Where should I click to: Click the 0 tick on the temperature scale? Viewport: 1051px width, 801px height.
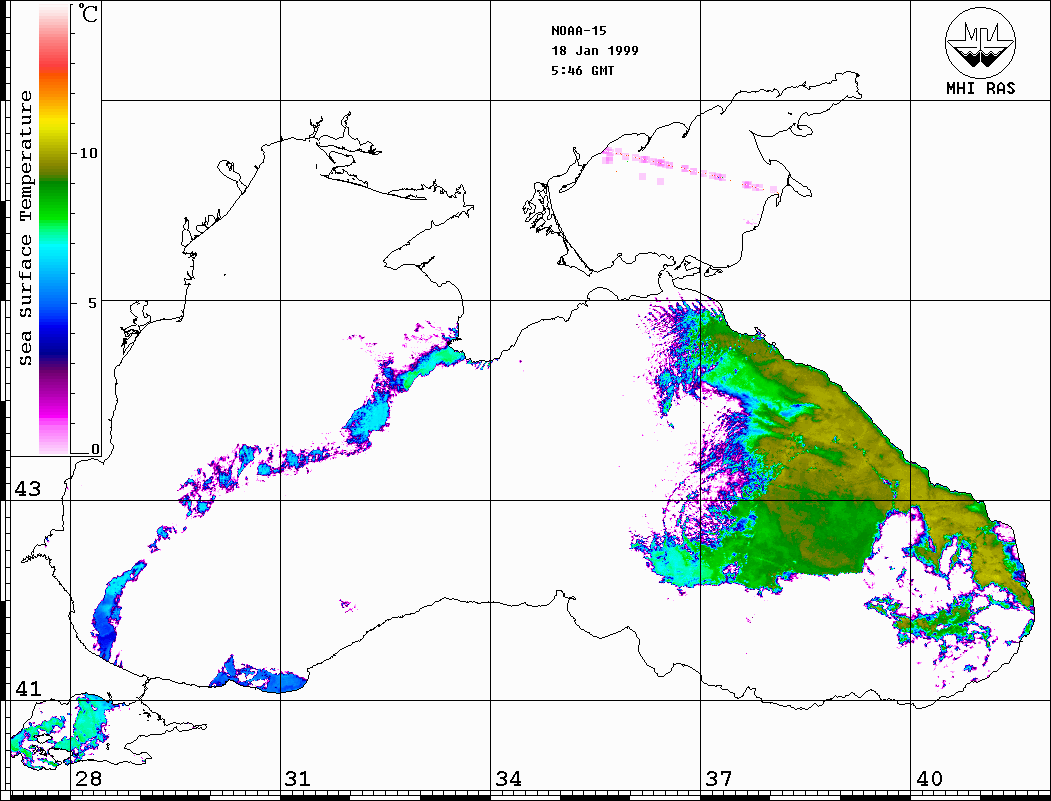(95, 448)
